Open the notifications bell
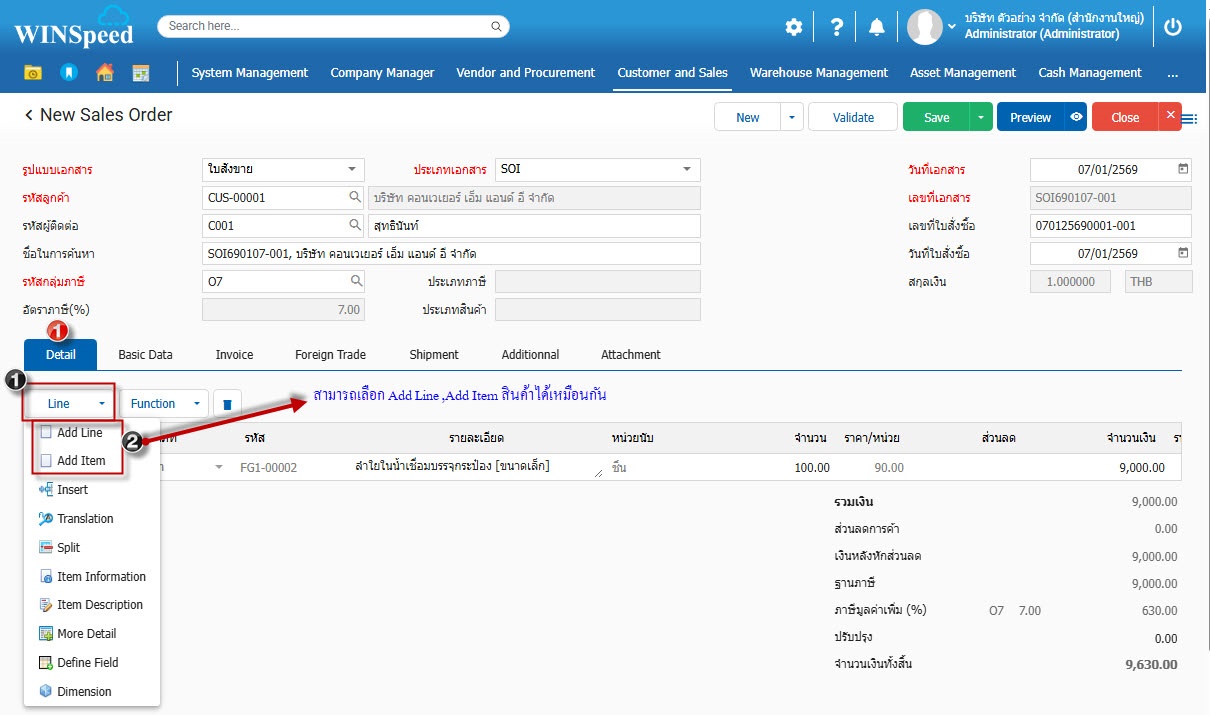This screenshot has height=715, width=1210. pyautogui.click(x=877, y=27)
